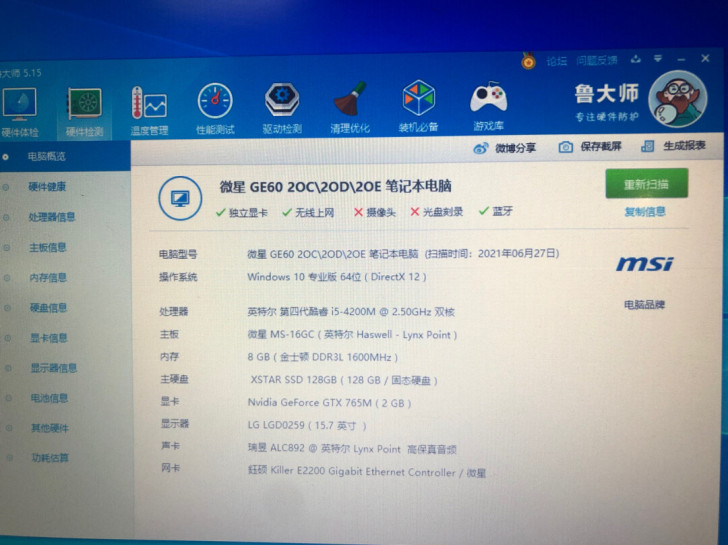Image resolution: width=728 pixels, height=545 pixels.
Task: Click 生成报表 generate report
Action: point(684,145)
